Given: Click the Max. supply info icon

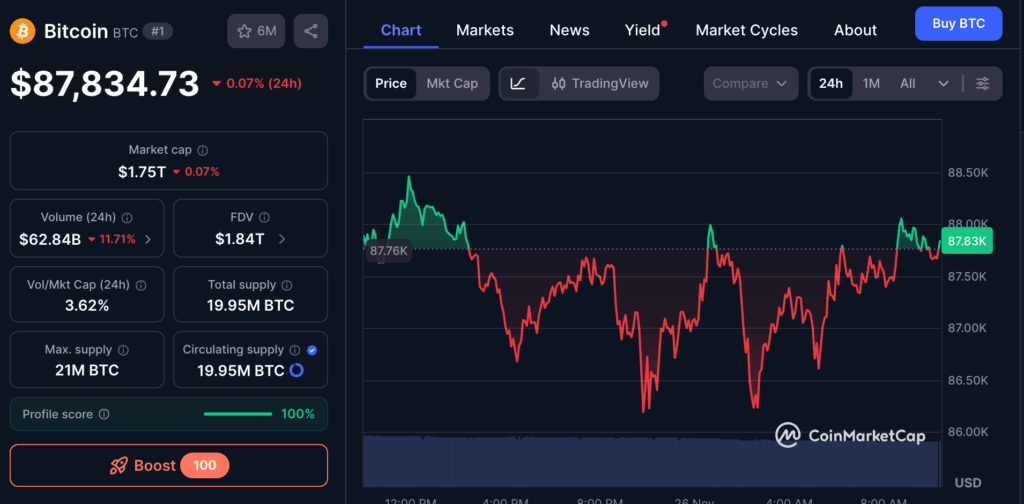Looking at the screenshot, I should pyautogui.click(x=123, y=350).
